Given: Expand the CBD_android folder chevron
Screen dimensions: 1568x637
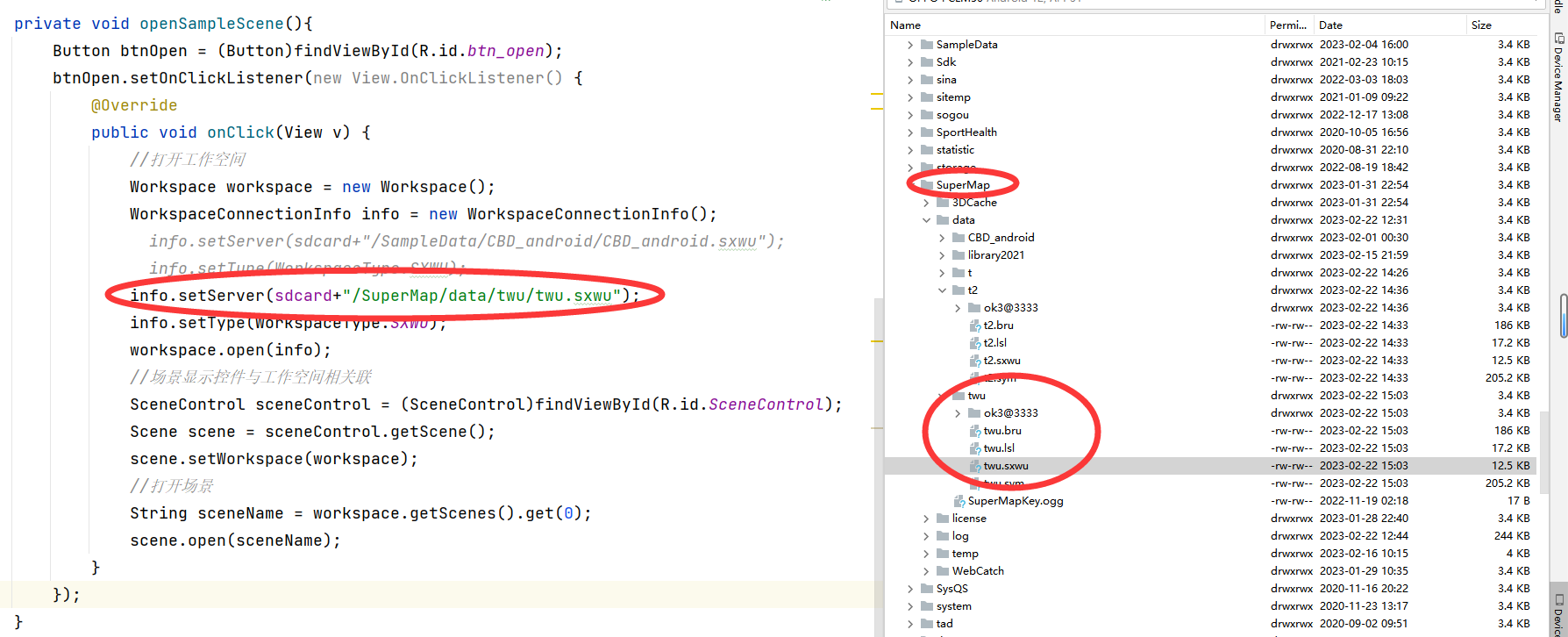Looking at the screenshot, I should click(942, 237).
